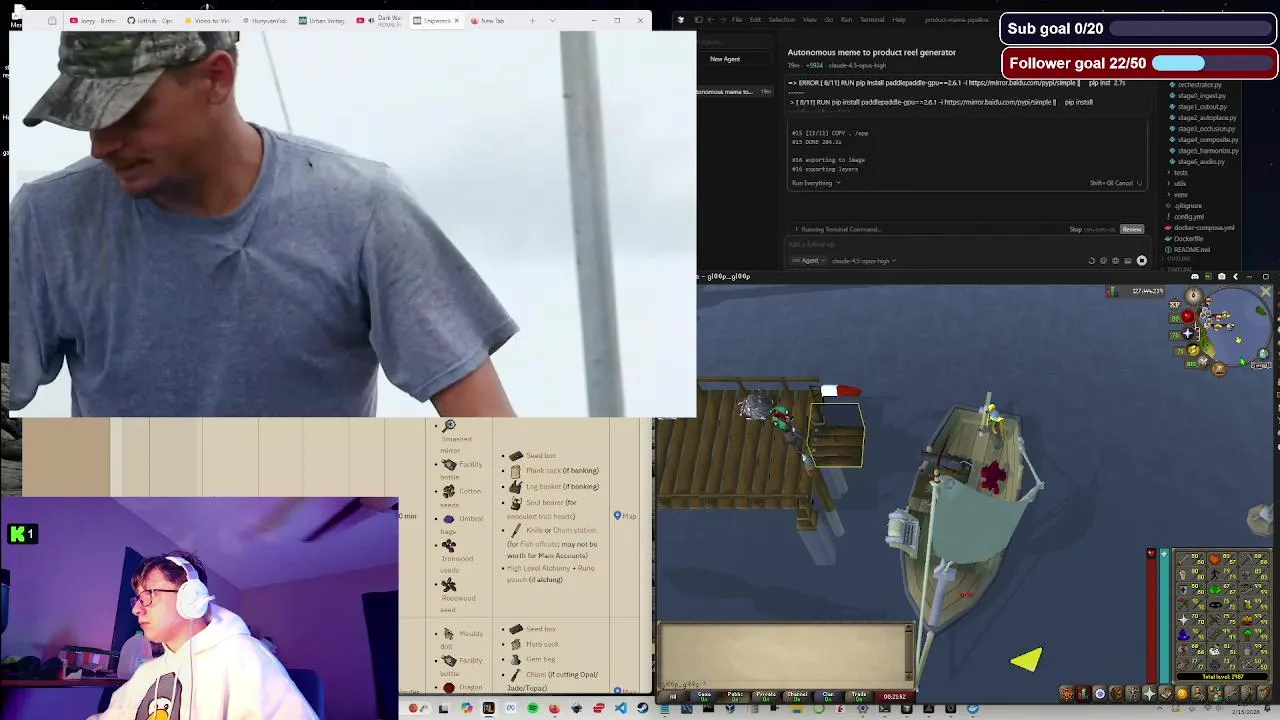The width and height of the screenshot is (1280, 720).
Task: Open the Skills tab bar-chart icon
Action: point(1084,693)
